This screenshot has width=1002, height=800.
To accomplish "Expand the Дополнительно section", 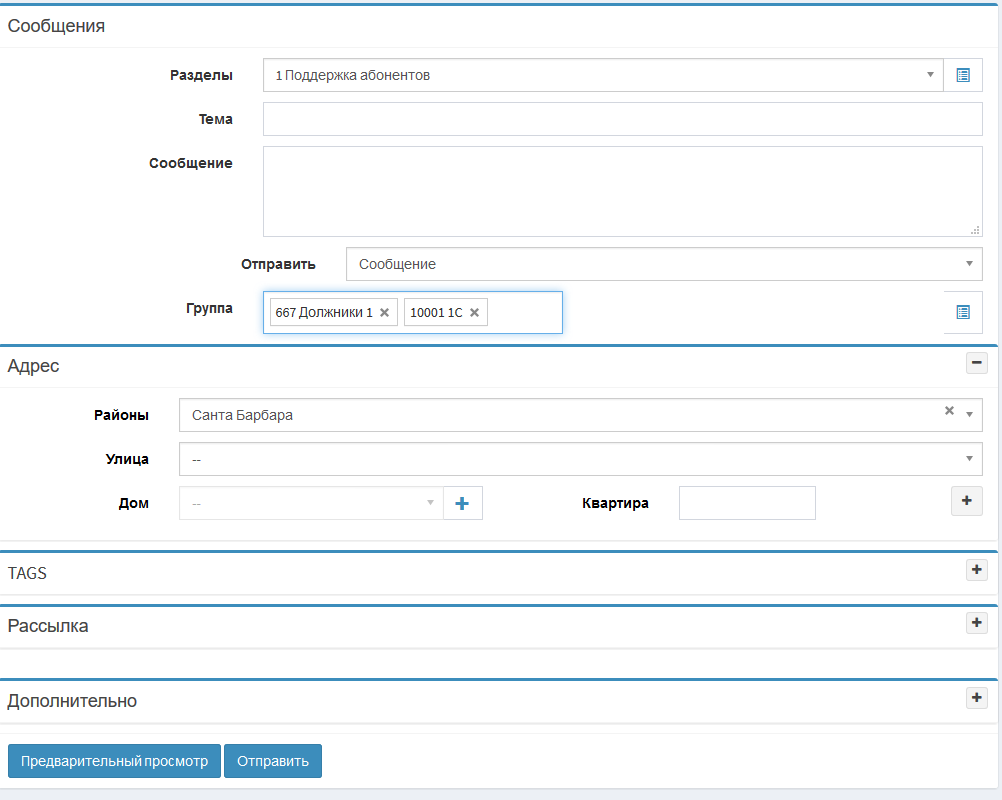I will click(976, 698).
